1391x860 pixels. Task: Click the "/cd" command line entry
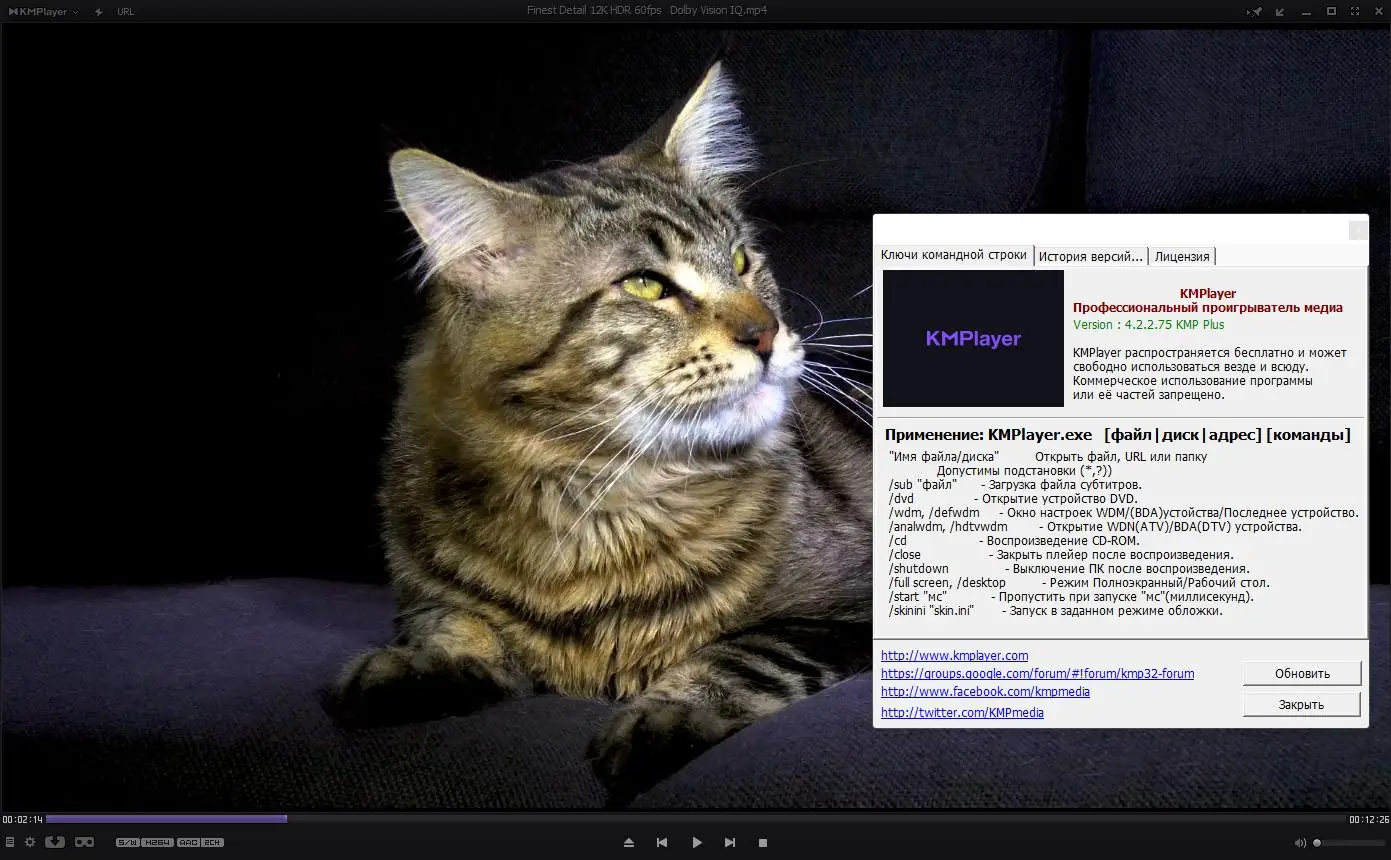pos(1014,541)
